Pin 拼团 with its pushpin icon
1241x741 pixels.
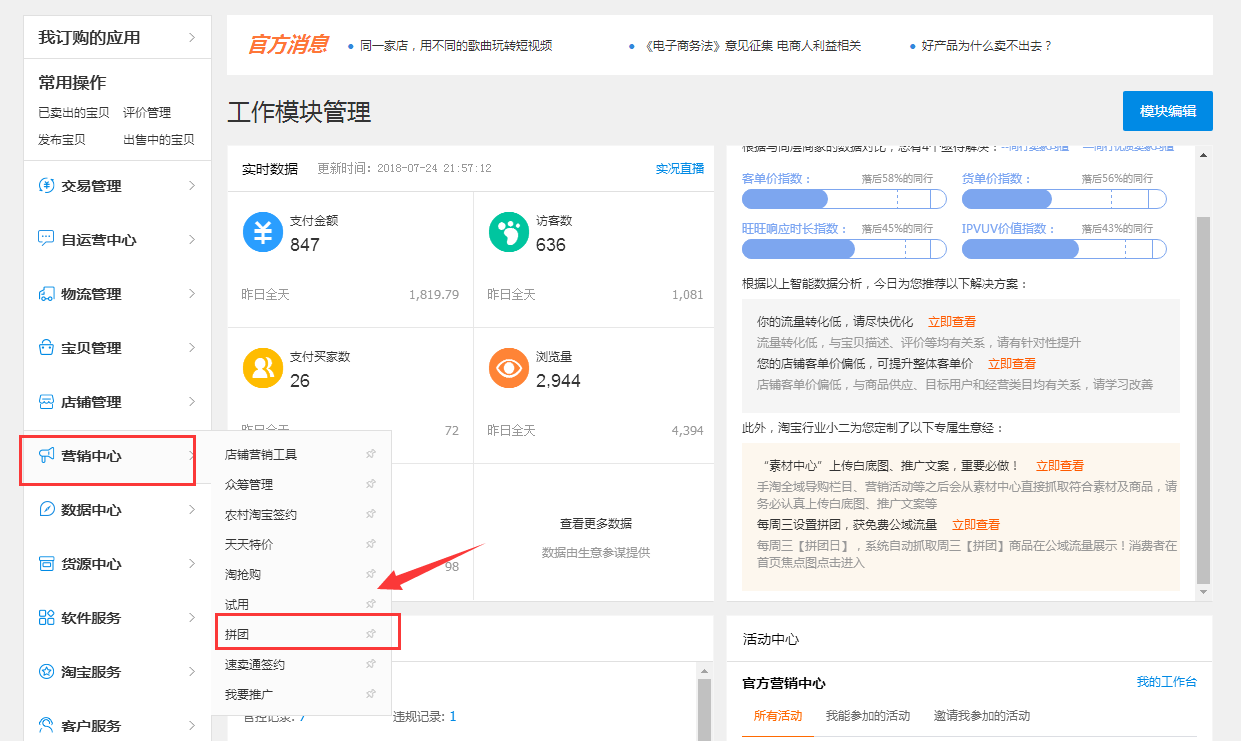pos(371,634)
